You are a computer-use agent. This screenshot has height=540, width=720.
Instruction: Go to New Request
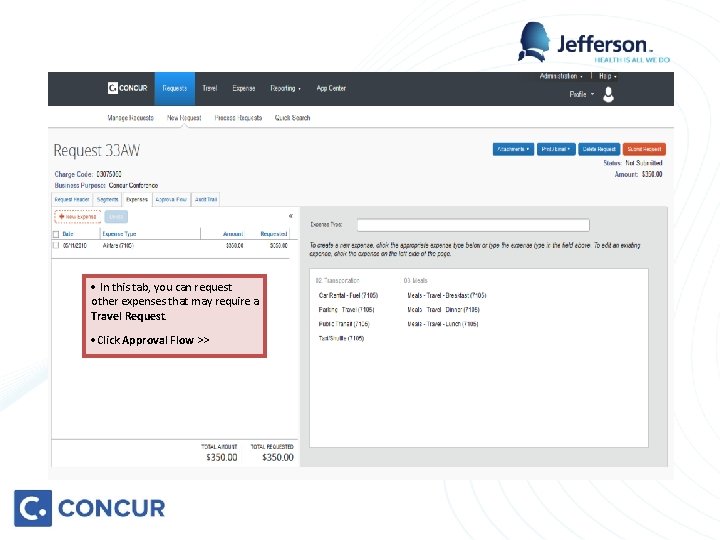tap(184, 118)
